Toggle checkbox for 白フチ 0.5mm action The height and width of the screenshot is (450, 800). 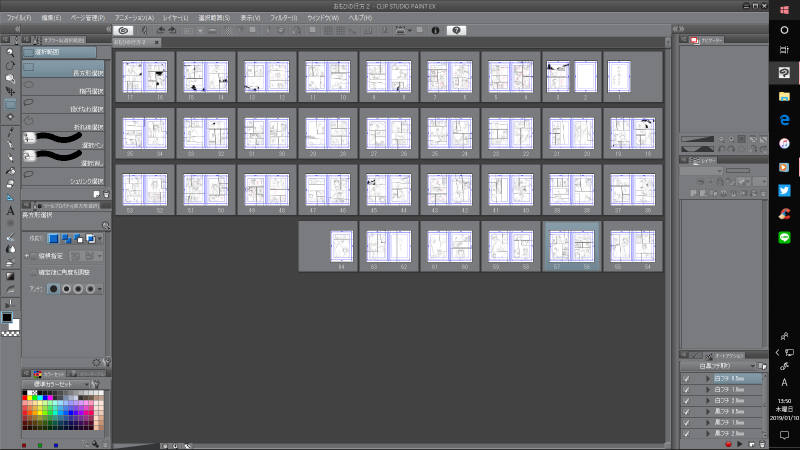click(x=686, y=379)
